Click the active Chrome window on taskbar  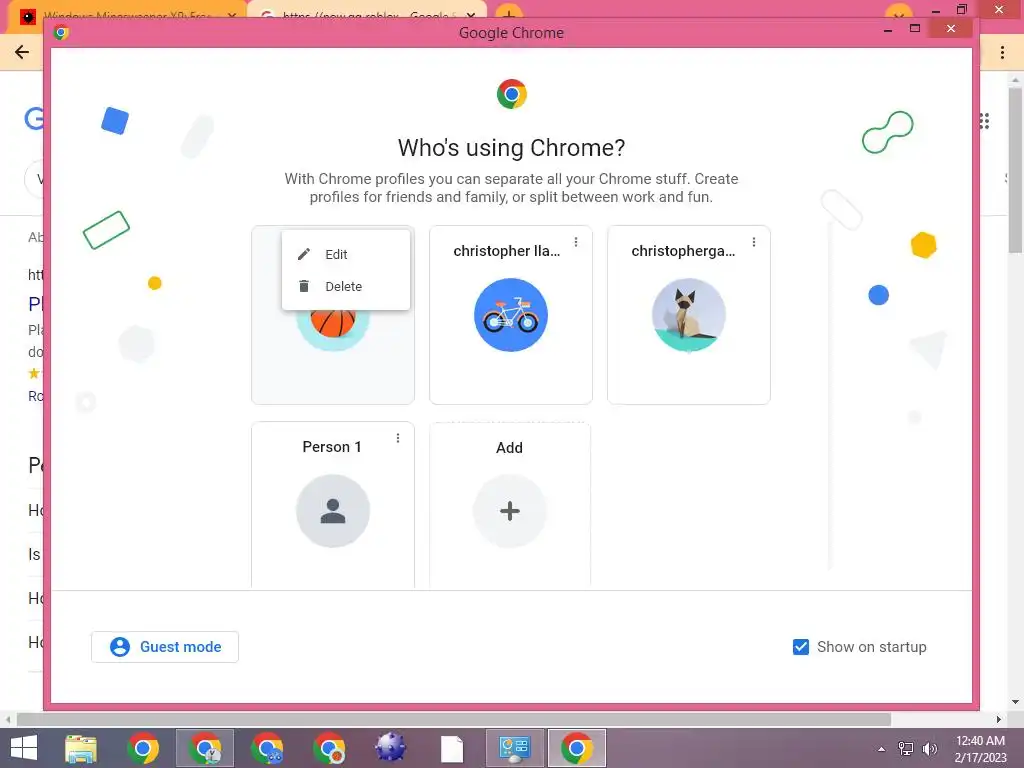pos(577,748)
